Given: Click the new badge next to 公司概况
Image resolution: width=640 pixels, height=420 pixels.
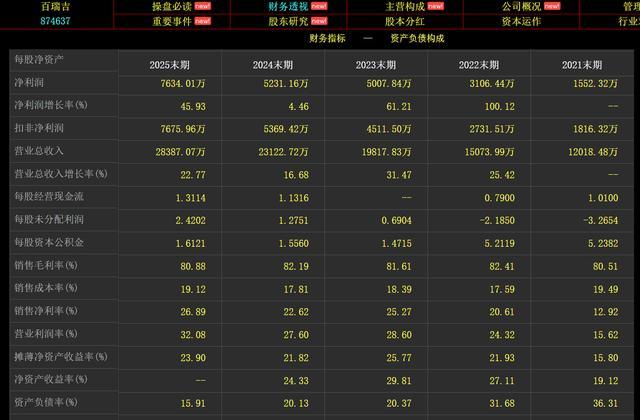Looking at the screenshot, I should (552, 6).
